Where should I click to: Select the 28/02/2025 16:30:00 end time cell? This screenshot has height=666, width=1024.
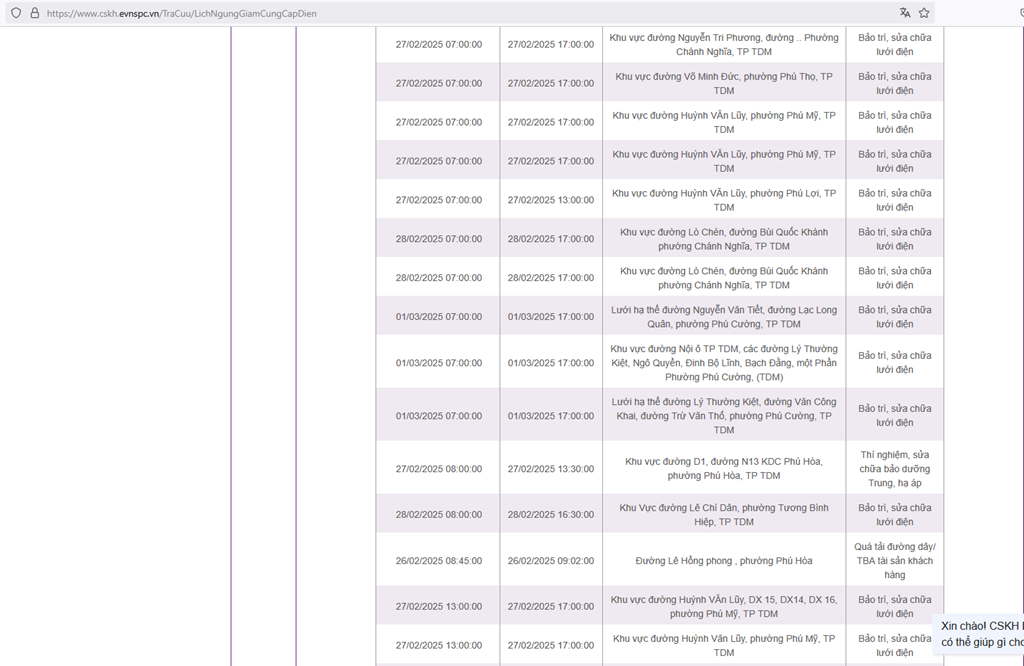pyautogui.click(x=550, y=514)
